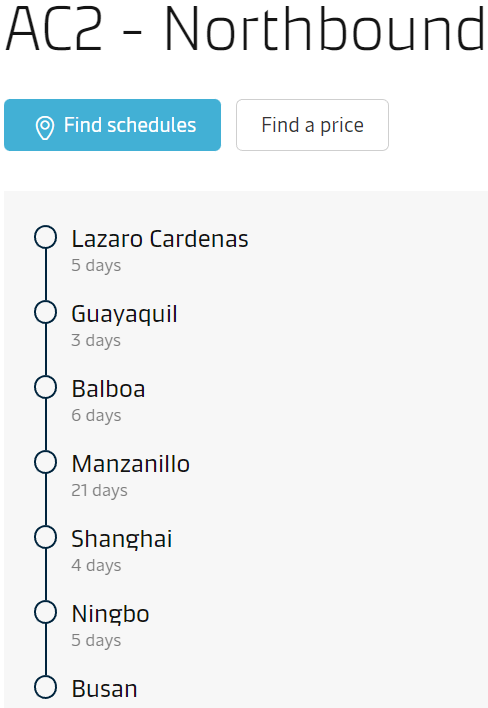Select the Manzanillo port name
Viewport: 488px width, 708px height.
[x=130, y=463]
